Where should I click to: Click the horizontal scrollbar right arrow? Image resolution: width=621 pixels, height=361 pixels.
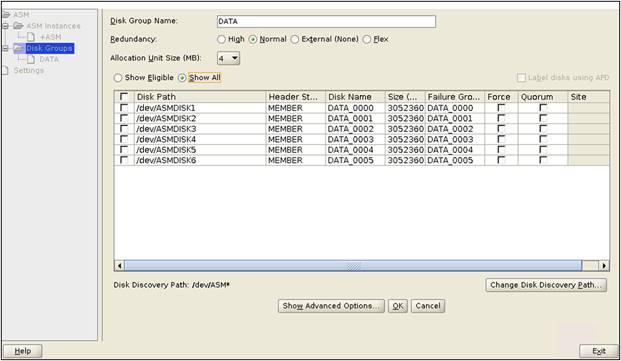604,266
